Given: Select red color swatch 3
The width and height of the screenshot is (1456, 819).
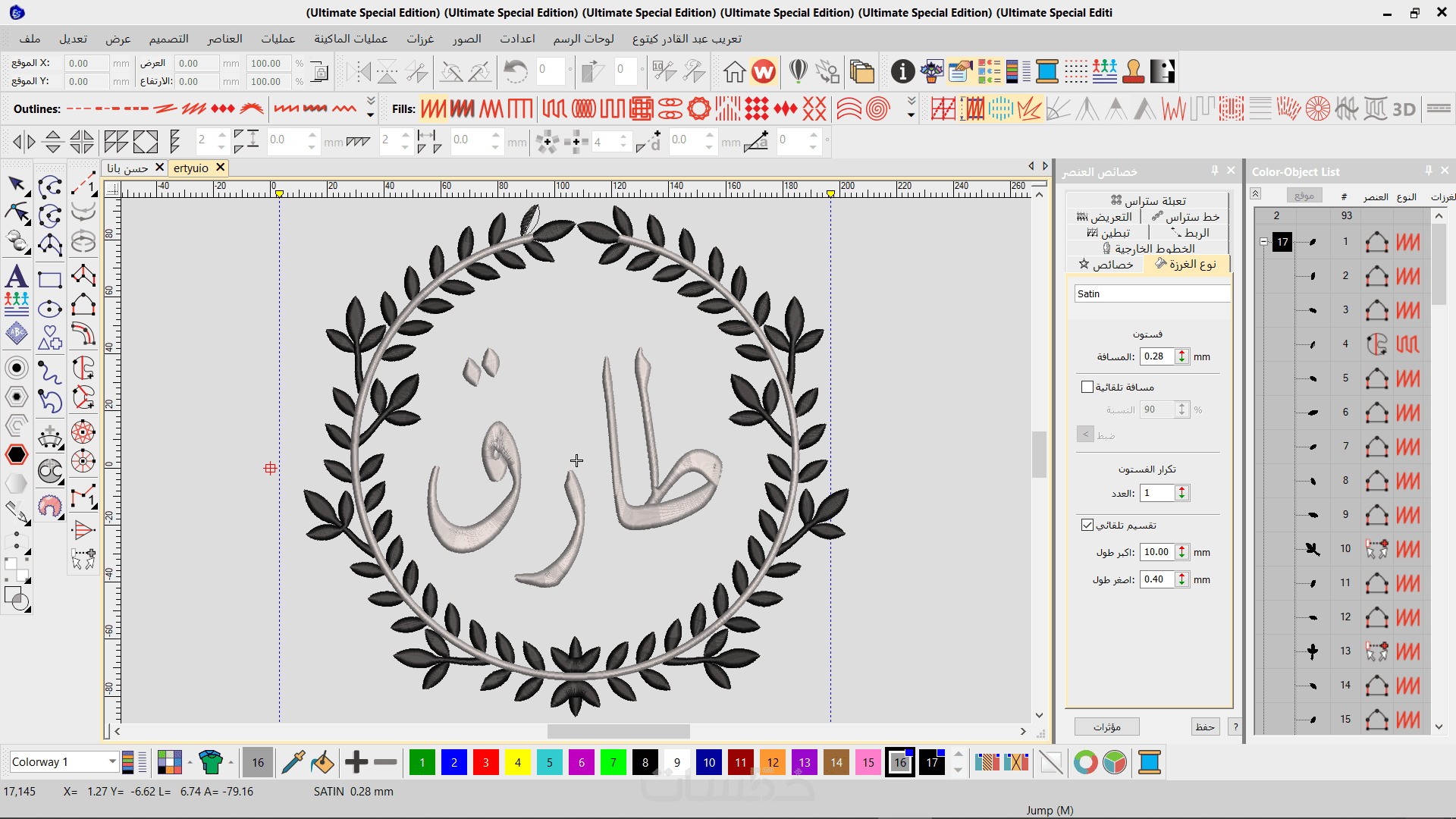Looking at the screenshot, I should click(485, 762).
